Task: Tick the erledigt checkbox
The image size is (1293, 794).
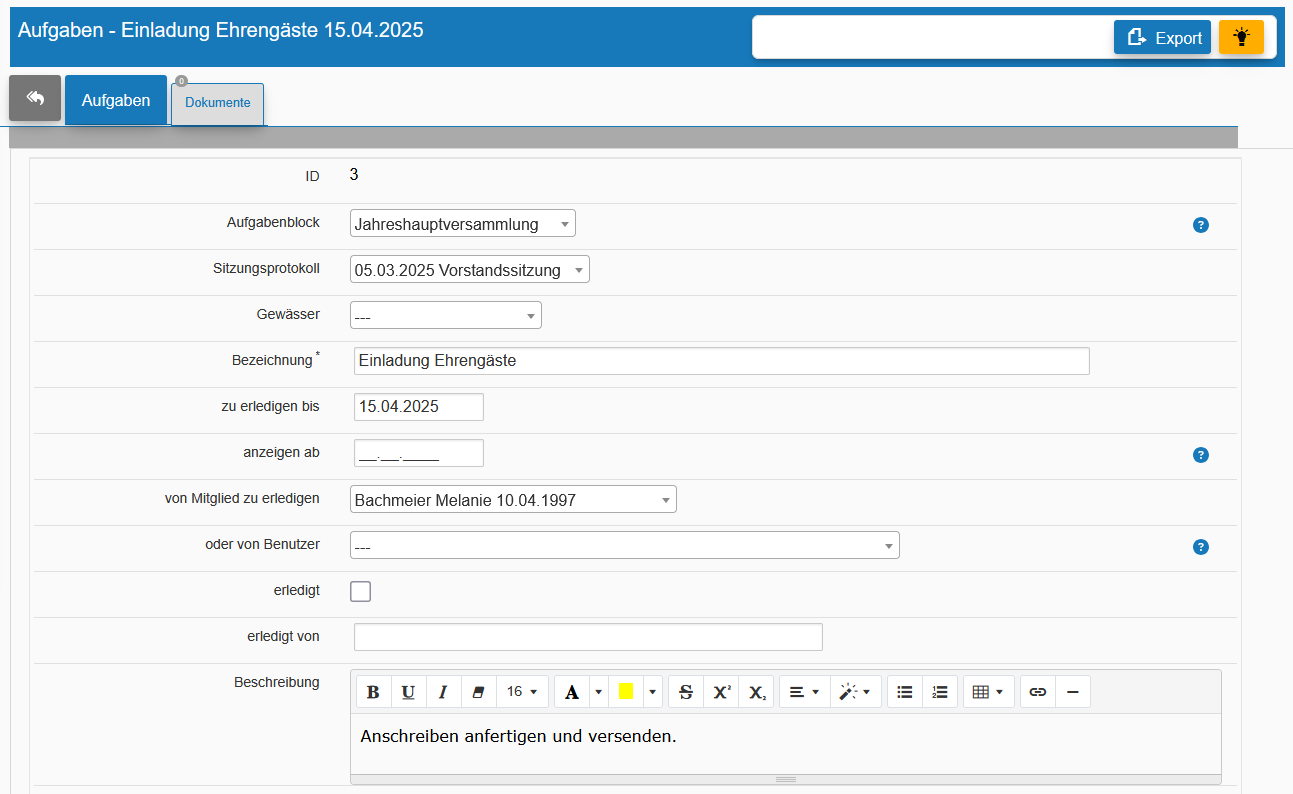Action: pyautogui.click(x=361, y=591)
